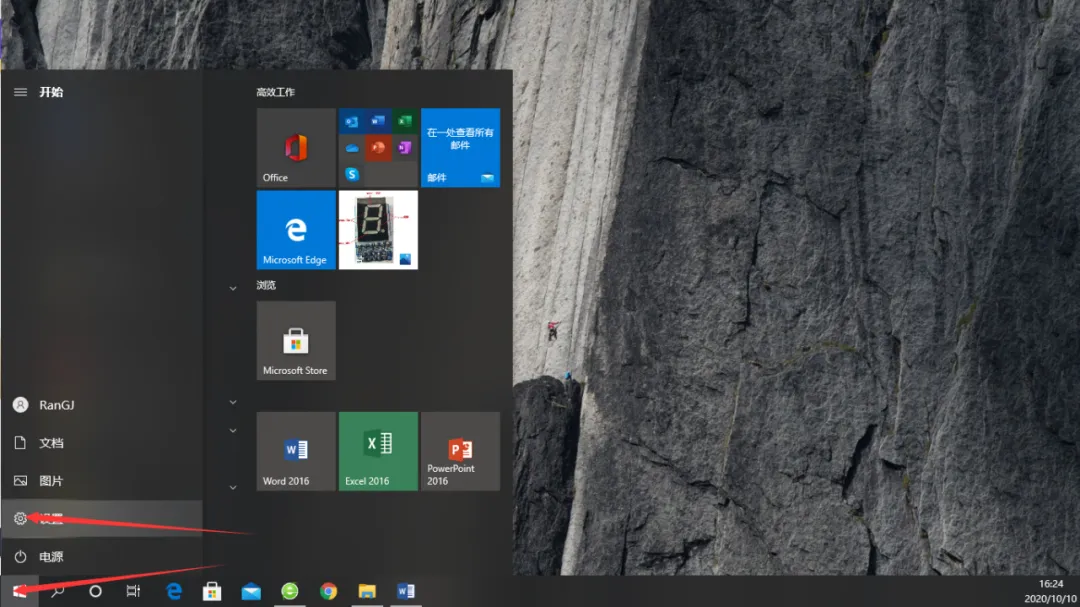
Task: Open the Settings gear in the Start menu
Action: pyautogui.click(x=20, y=518)
